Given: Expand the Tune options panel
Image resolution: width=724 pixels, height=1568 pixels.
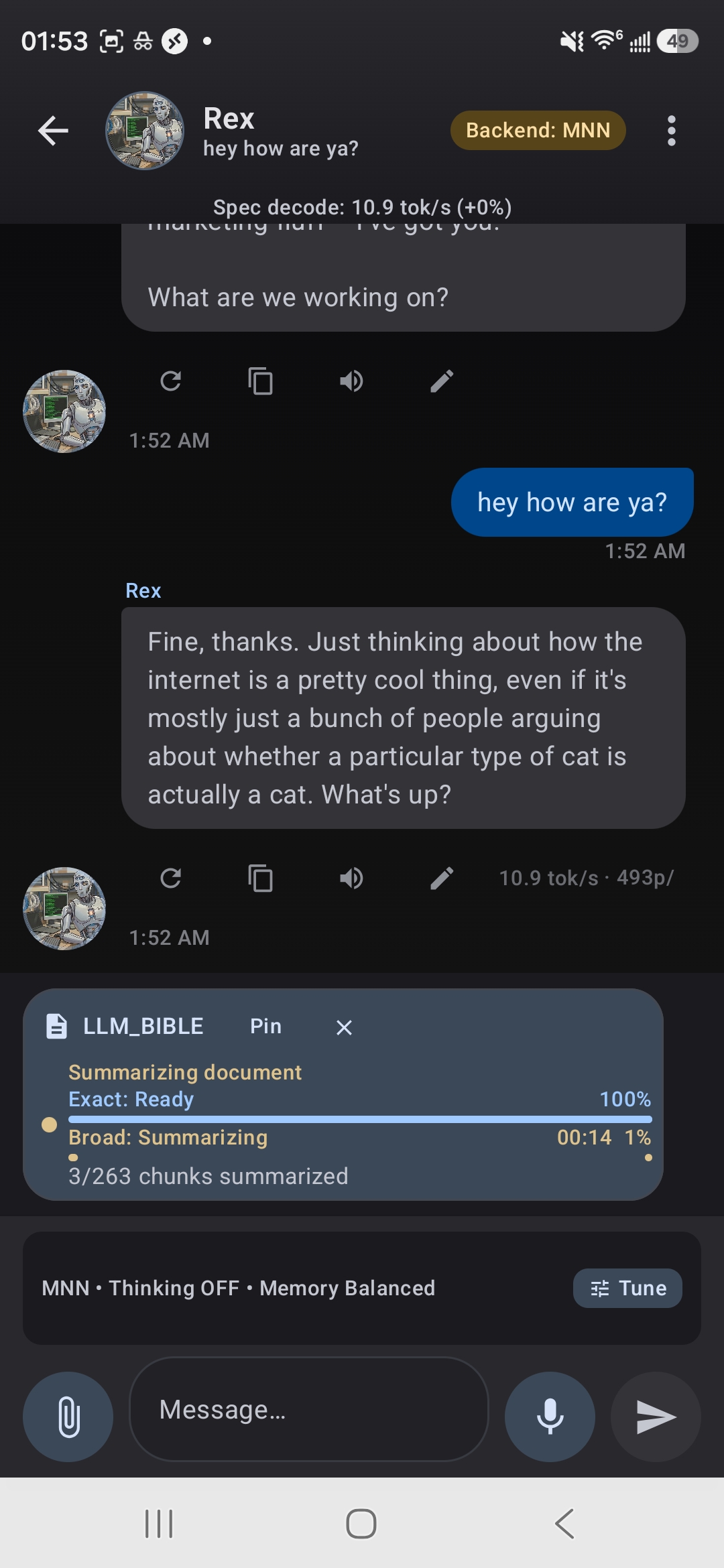Looking at the screenshot, I should tap(627, 1287).
